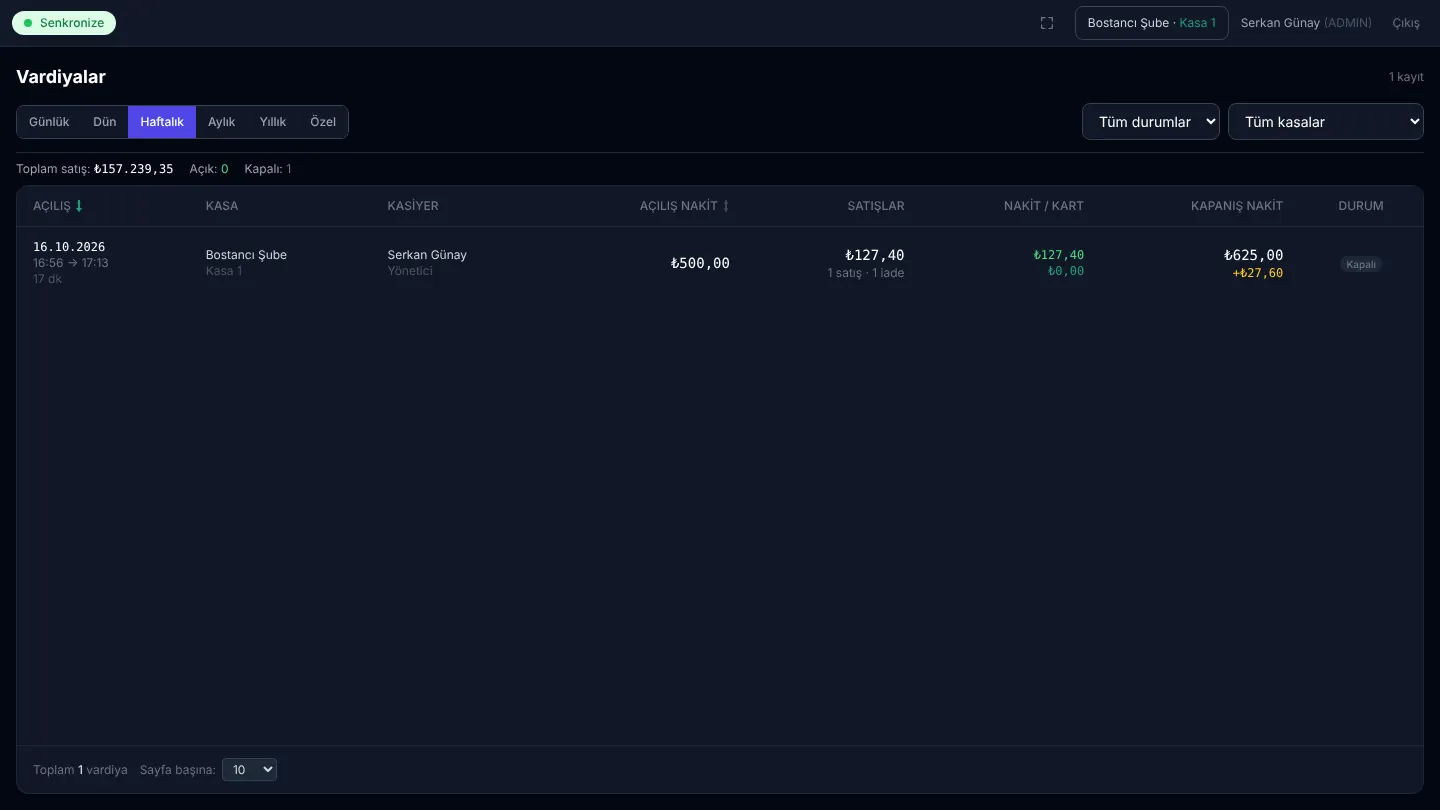Click the 1 satış · 1 iade text
This screenshot has width=1440, height=810.
(x=866, y=273)
